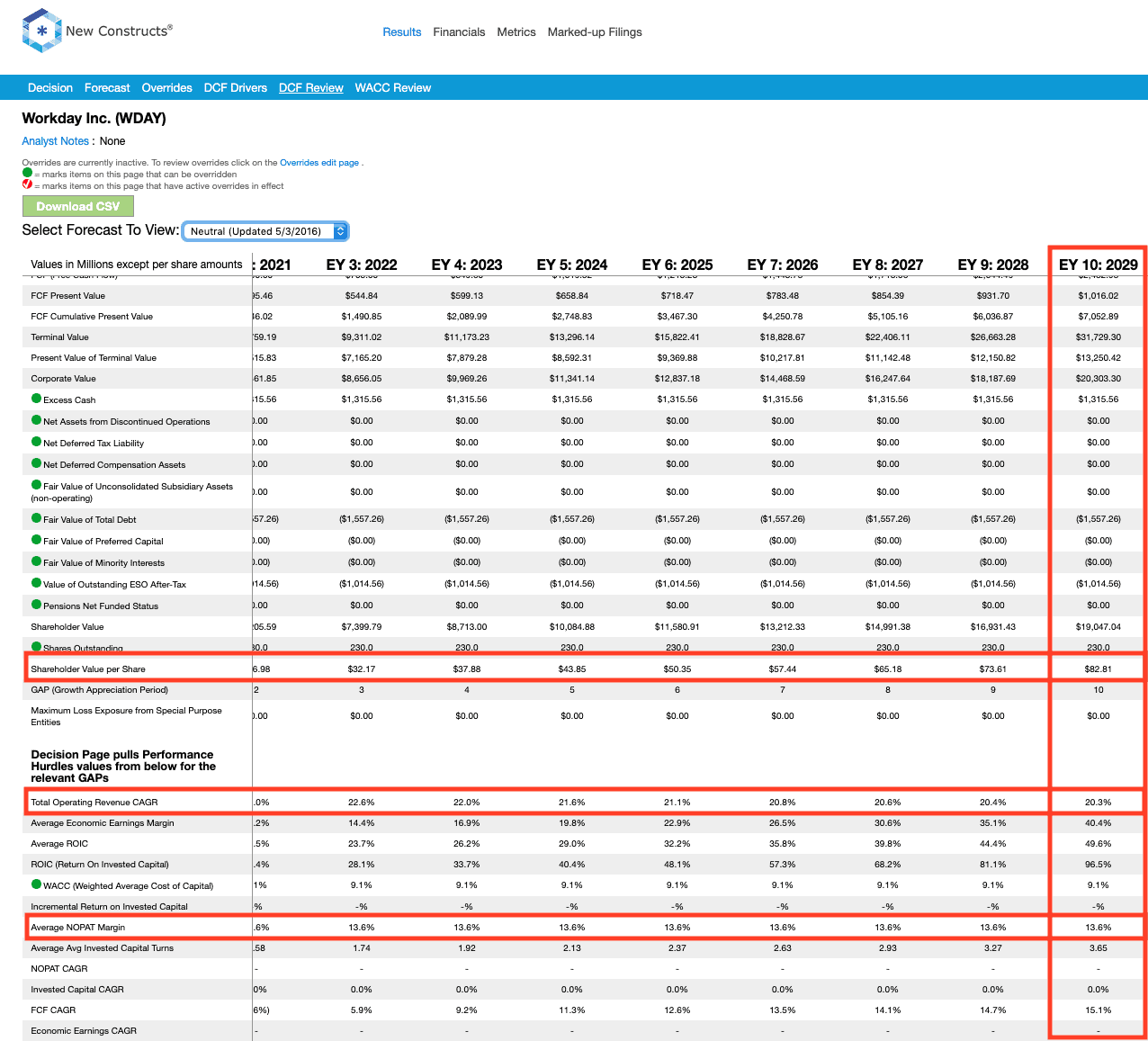Click the New Constructs logo
The image size is (1148, 1041).
pos(97,31)
